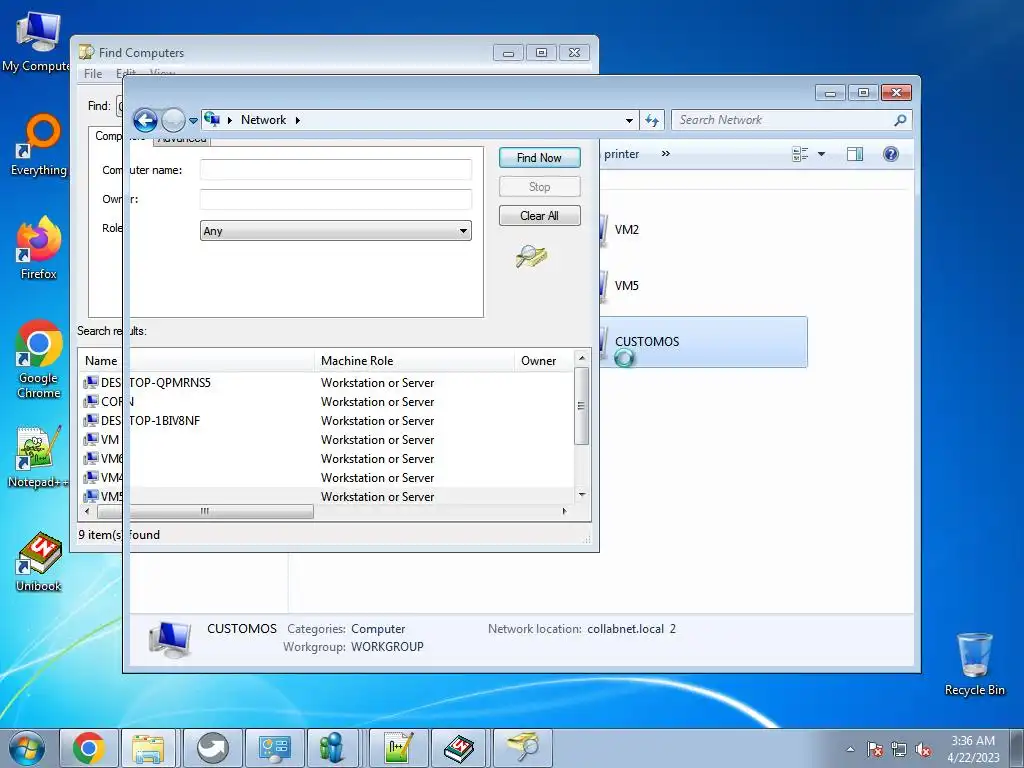Screen dimensions: 1024x768
Task: Click the Add a printer toolbar command
Action: (x=619, y=154)
